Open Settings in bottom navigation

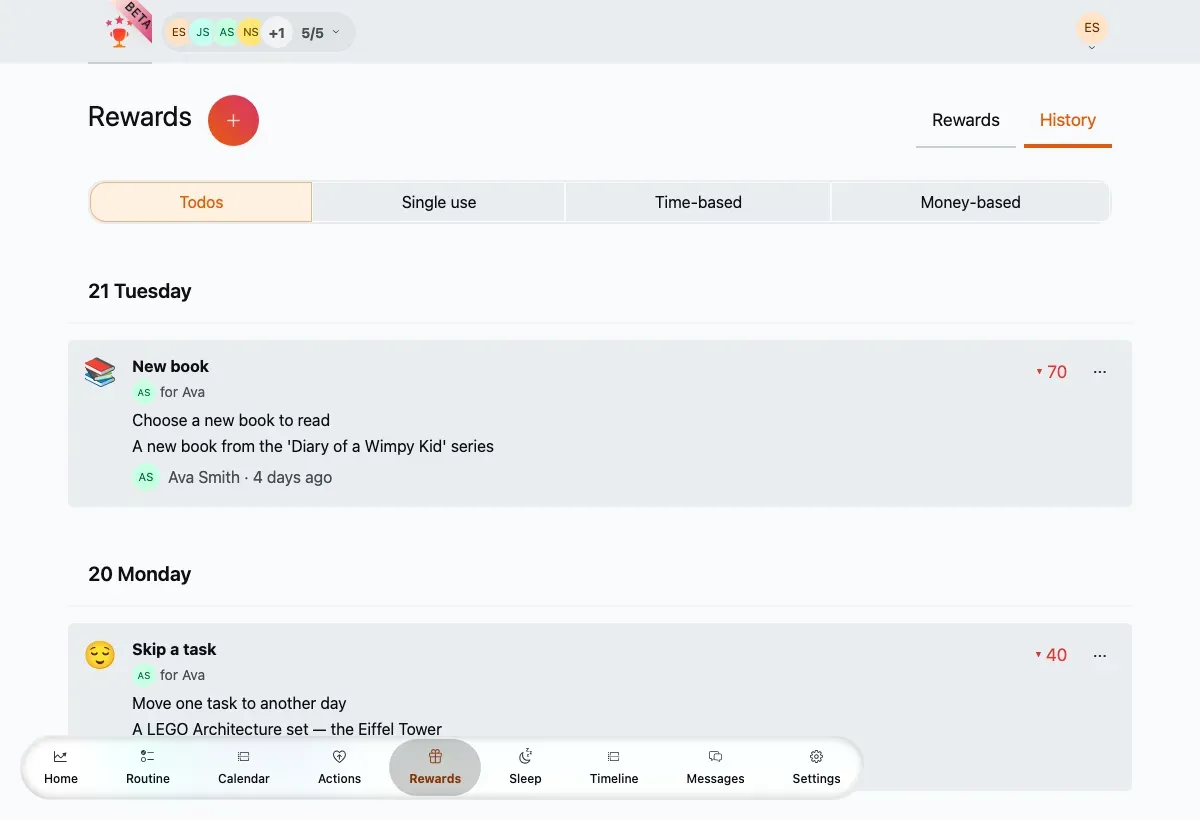(x=816, y=767)
